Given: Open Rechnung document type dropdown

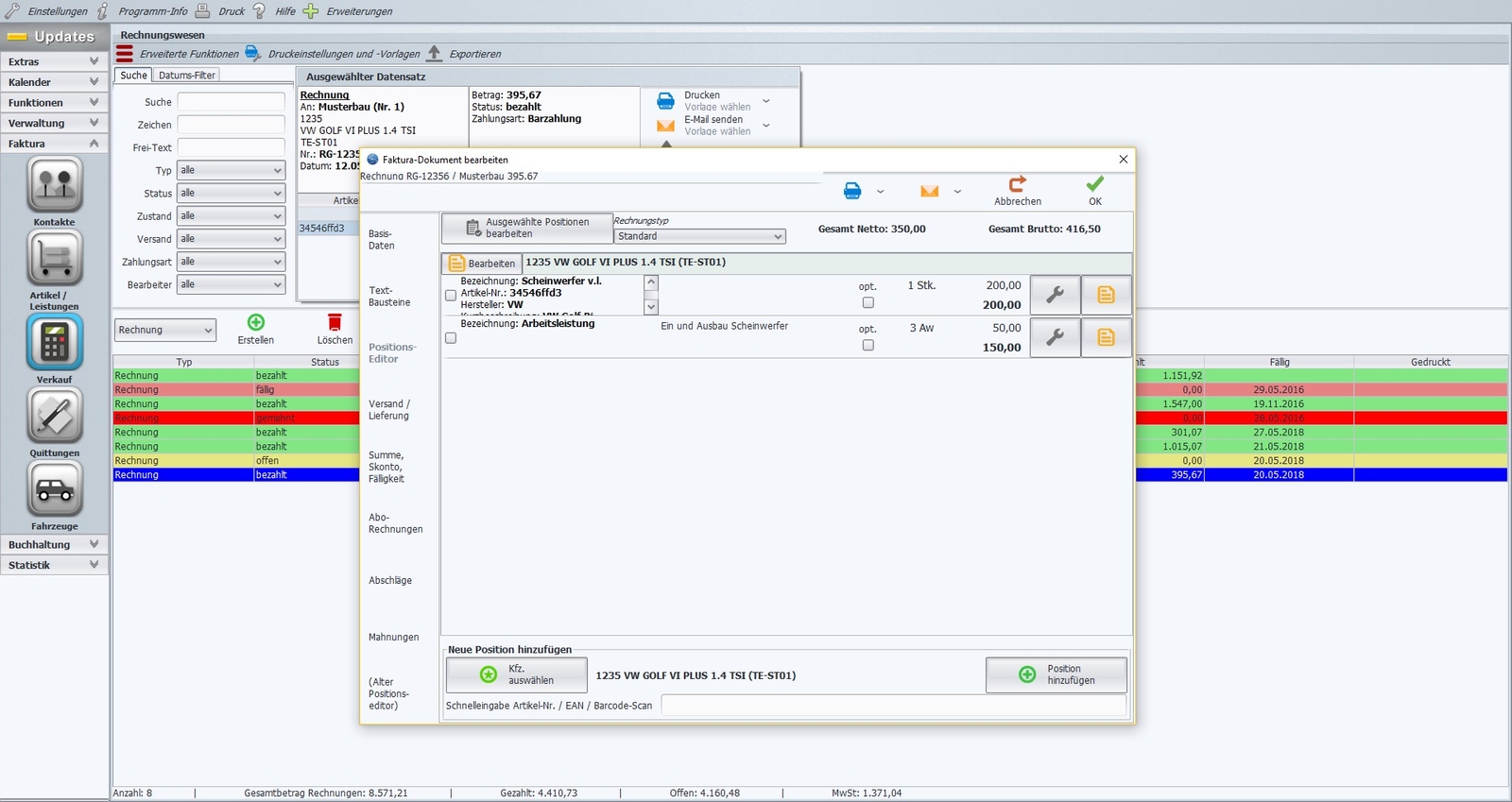Looking at the screenshot, I should (165, 330).
